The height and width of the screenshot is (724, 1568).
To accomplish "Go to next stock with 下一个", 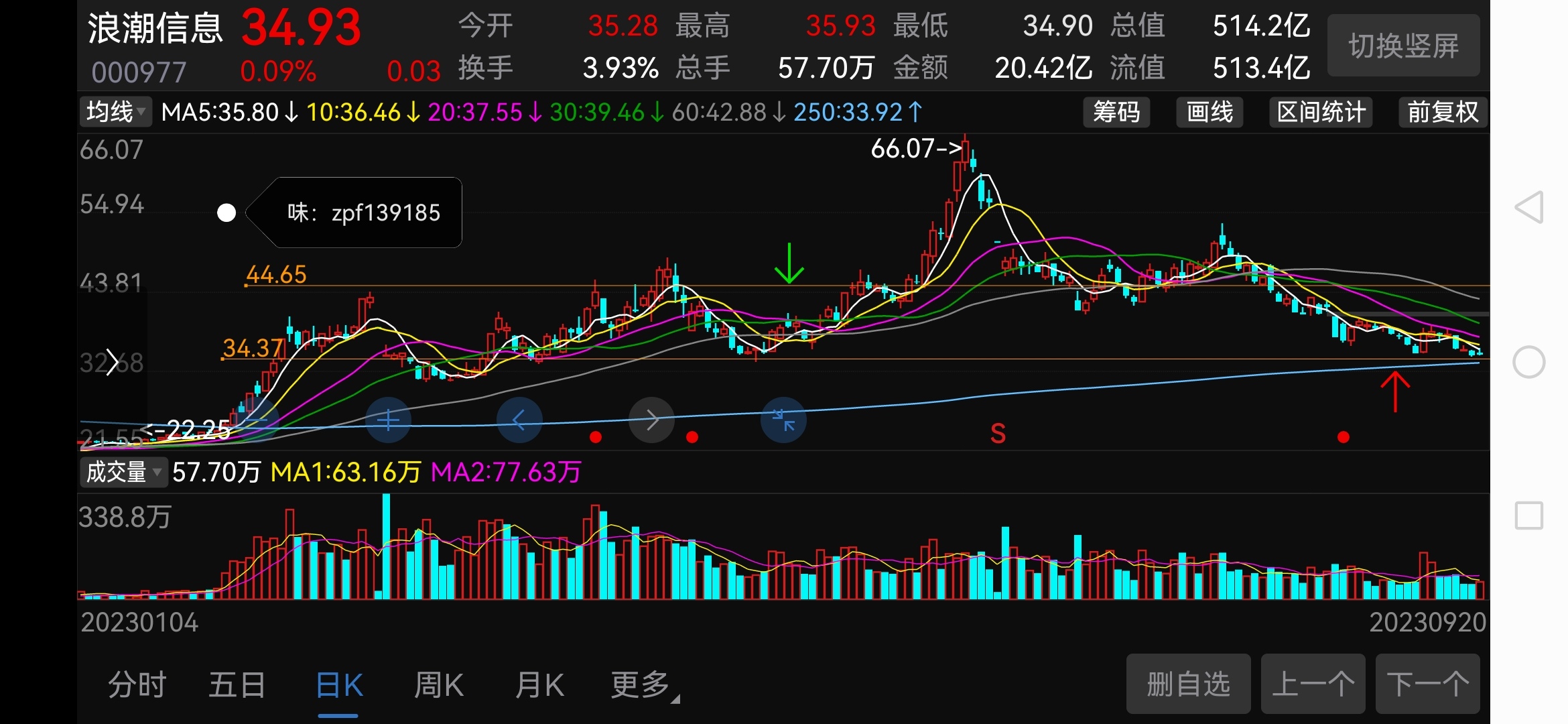I will point(1427,684).
